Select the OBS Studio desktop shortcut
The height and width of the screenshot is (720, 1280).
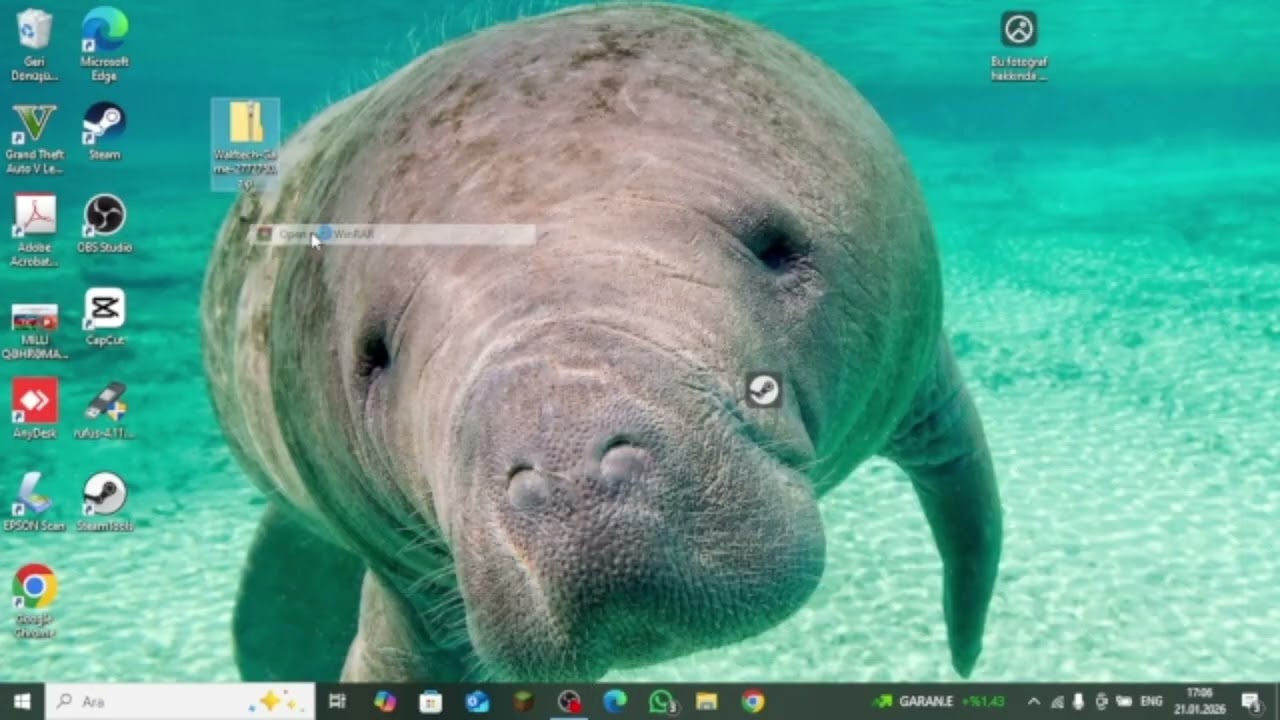tap(104, 224)
